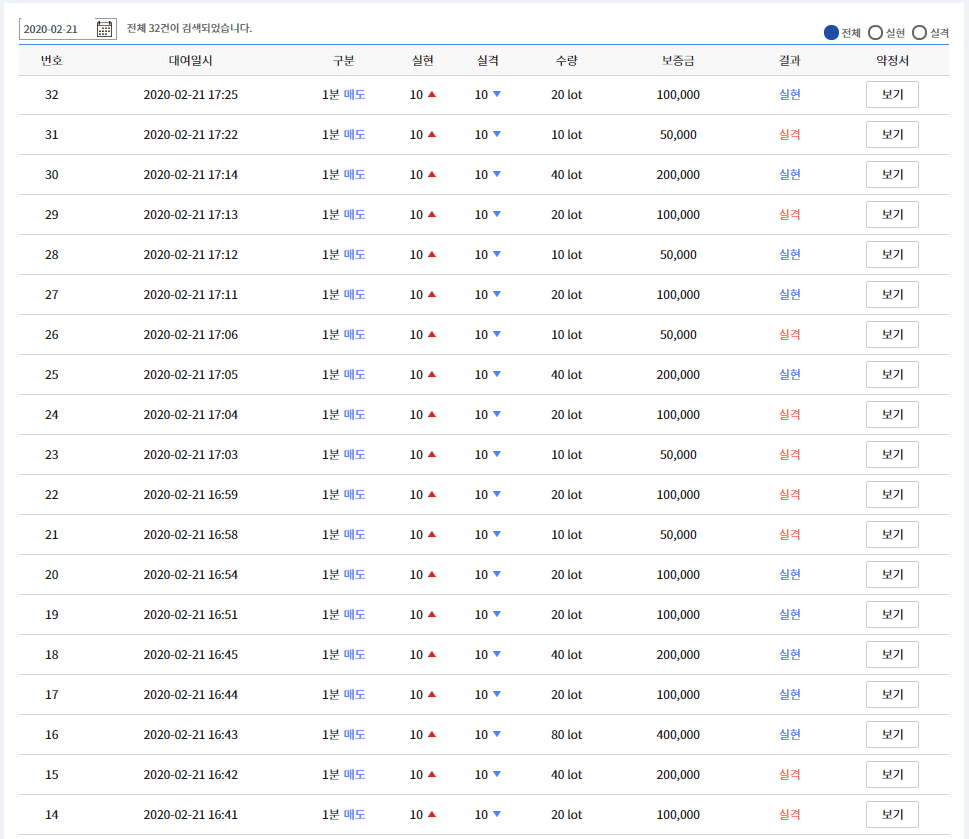
Task: Click row number 14
Action: [x=52, y=814]
